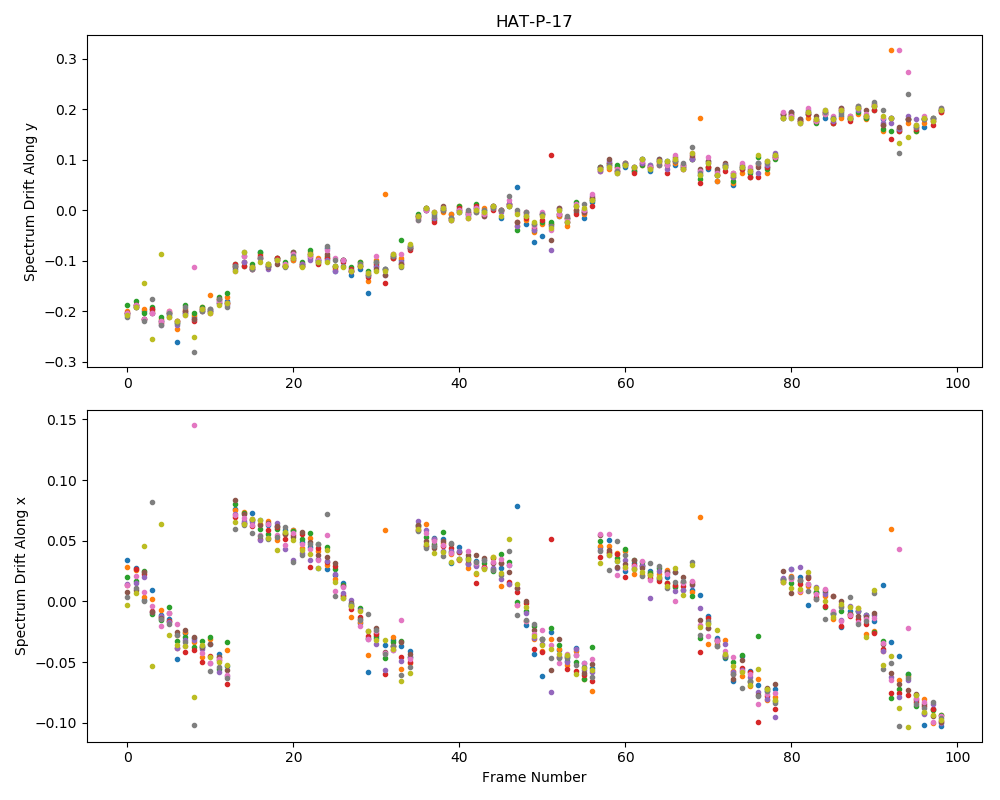Click the gray point at 0.082 near frame 3 in lower plot
This screenshot has width=1000, height=800.
[x=152, y=503]
